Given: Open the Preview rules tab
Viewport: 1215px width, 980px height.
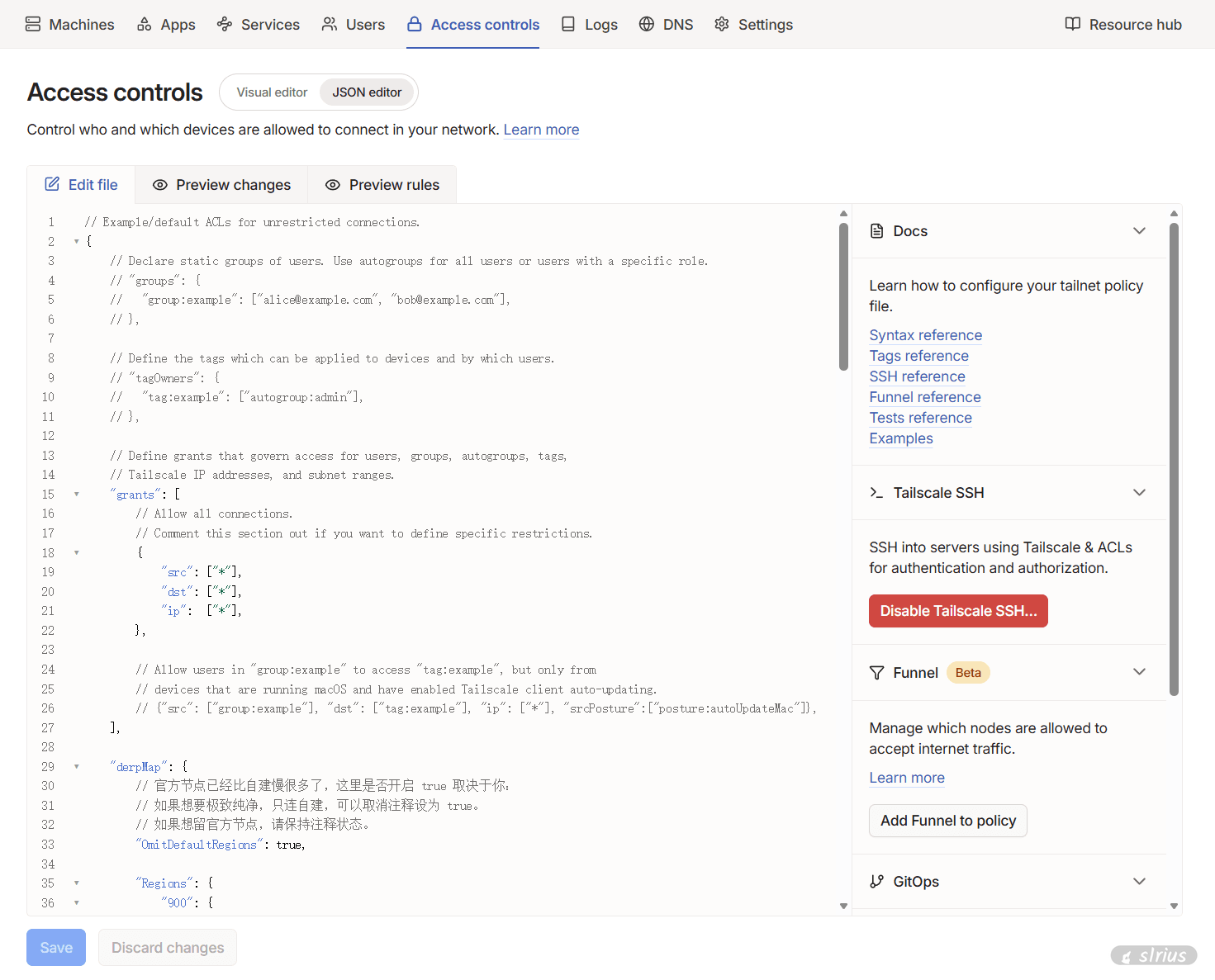Looking at the screenshot, I should click(382, 185).
